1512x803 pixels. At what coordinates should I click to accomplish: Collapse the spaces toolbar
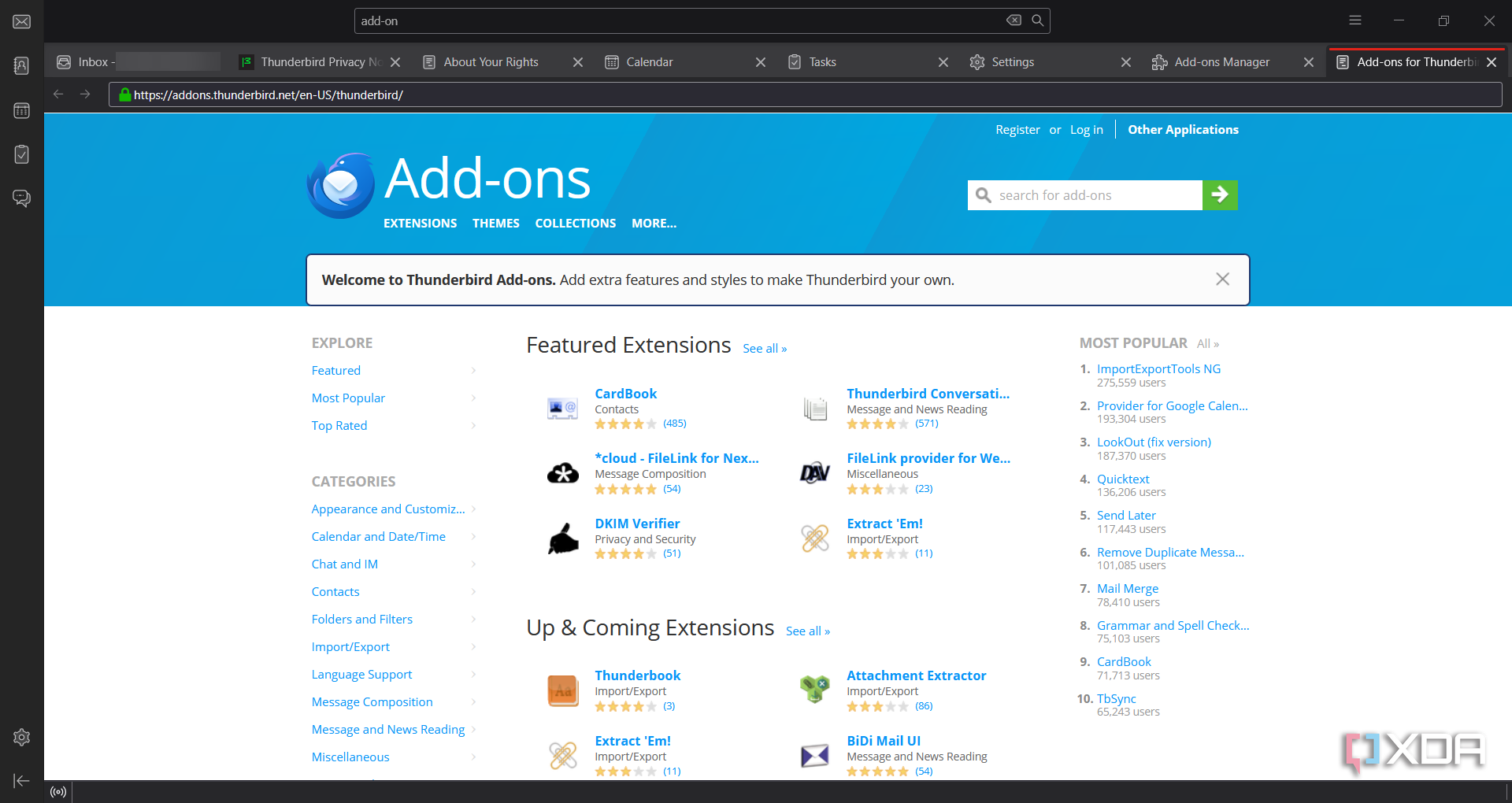tap(22, 780)
